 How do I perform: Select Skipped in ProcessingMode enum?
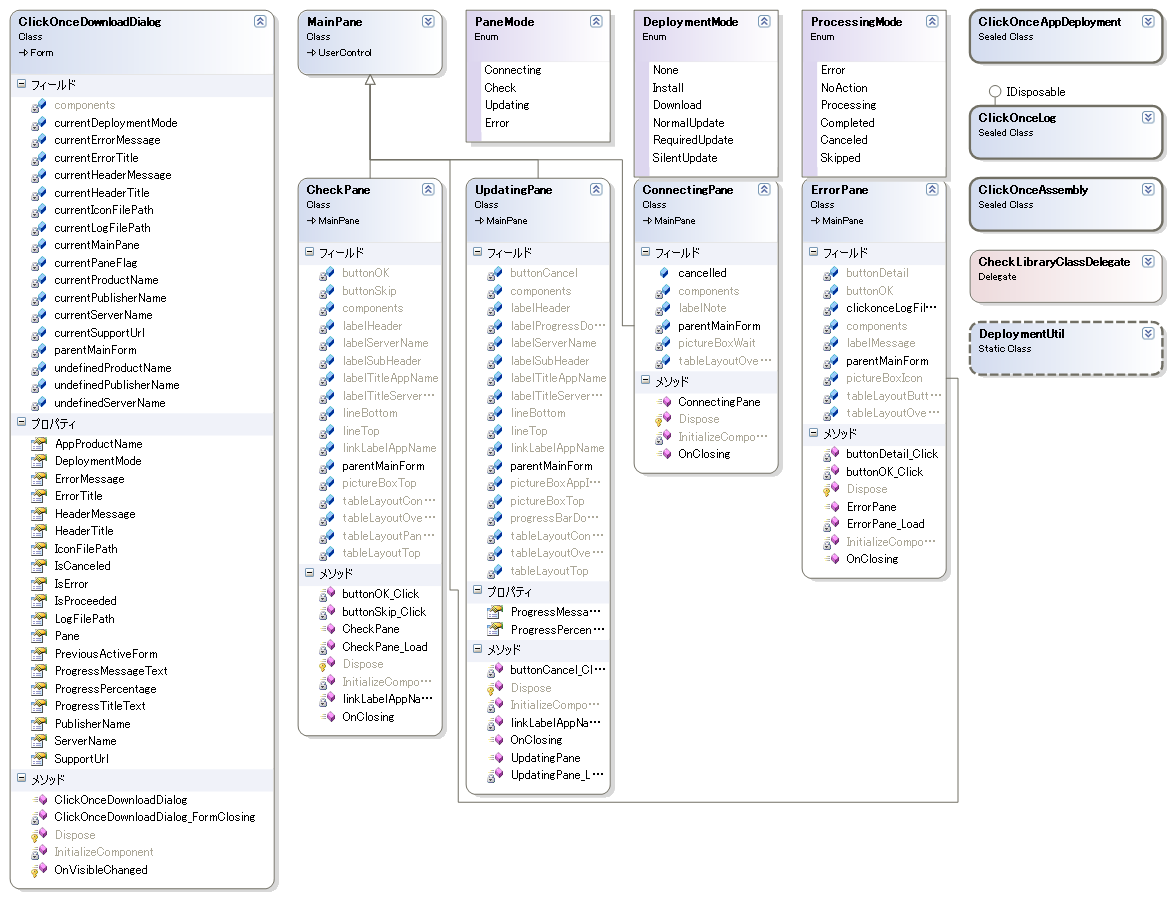[840, 158]
